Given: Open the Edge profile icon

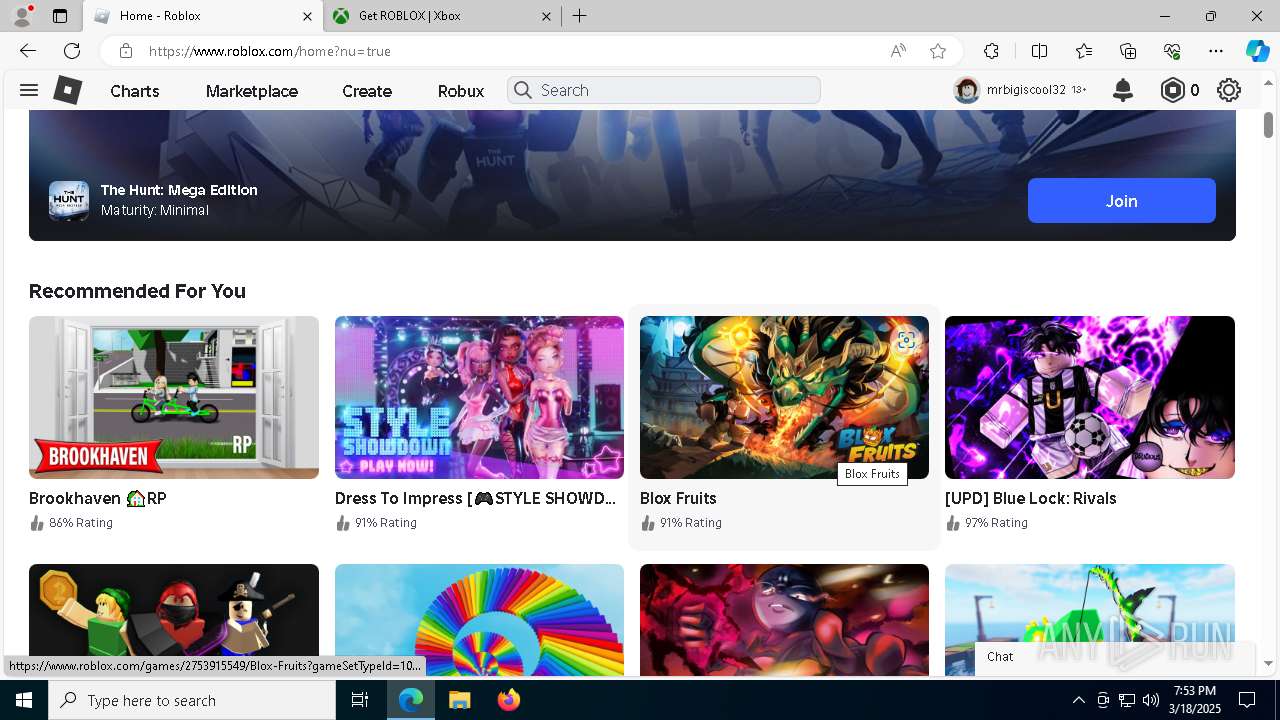Looking at the screenshot, I should pyautogui.click(x=22, y=16).
